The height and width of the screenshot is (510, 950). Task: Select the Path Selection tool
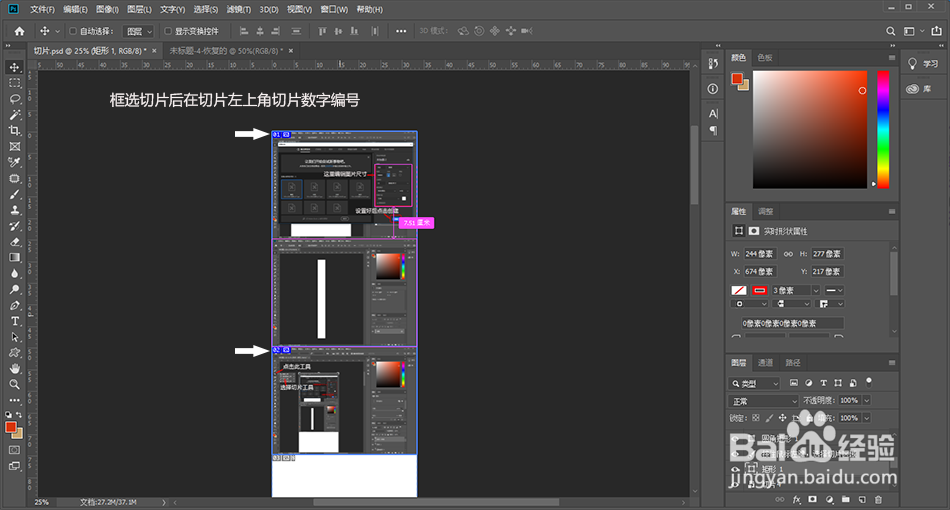15,337
